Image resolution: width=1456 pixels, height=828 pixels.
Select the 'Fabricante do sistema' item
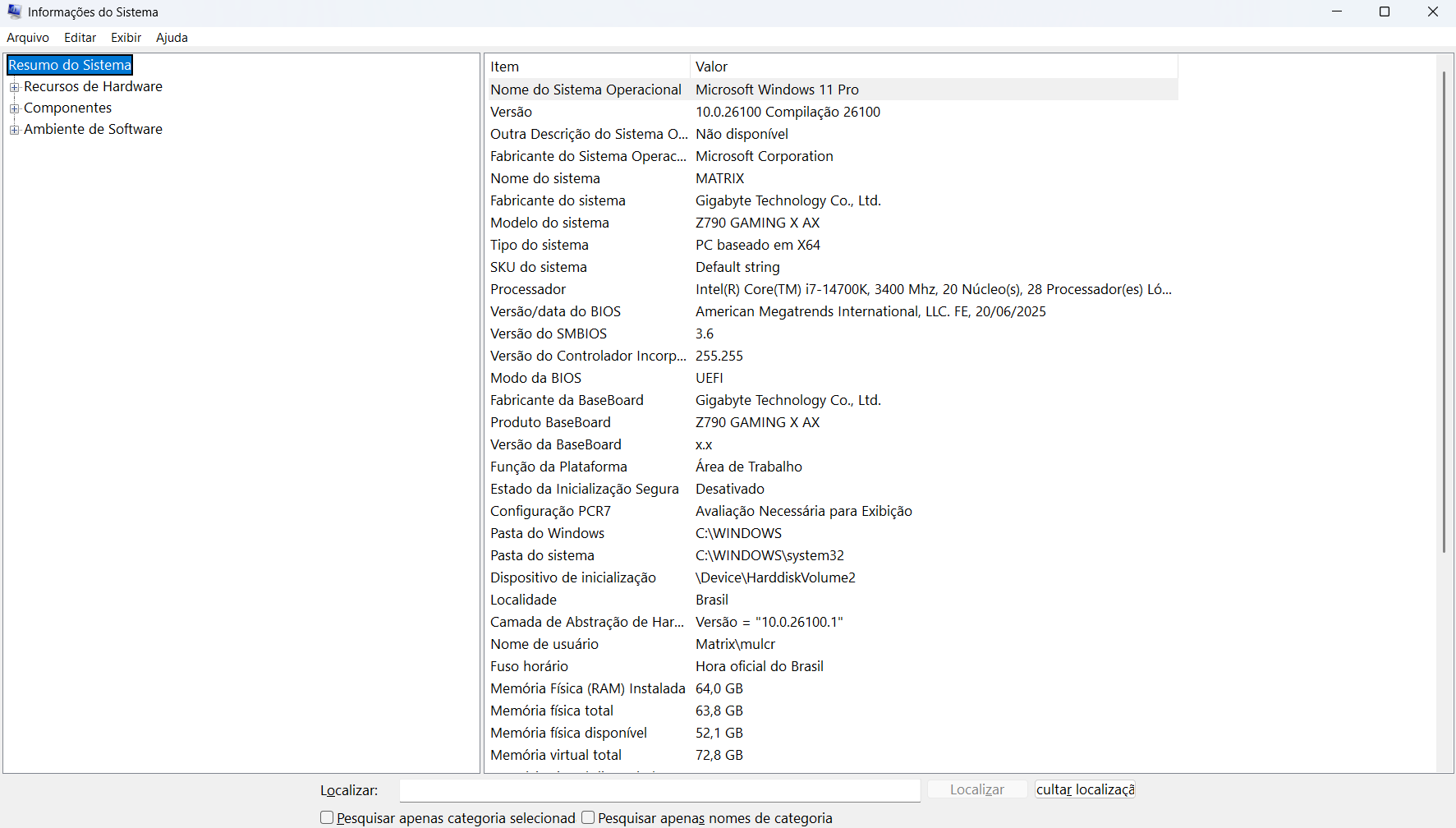tap(558, 200)
